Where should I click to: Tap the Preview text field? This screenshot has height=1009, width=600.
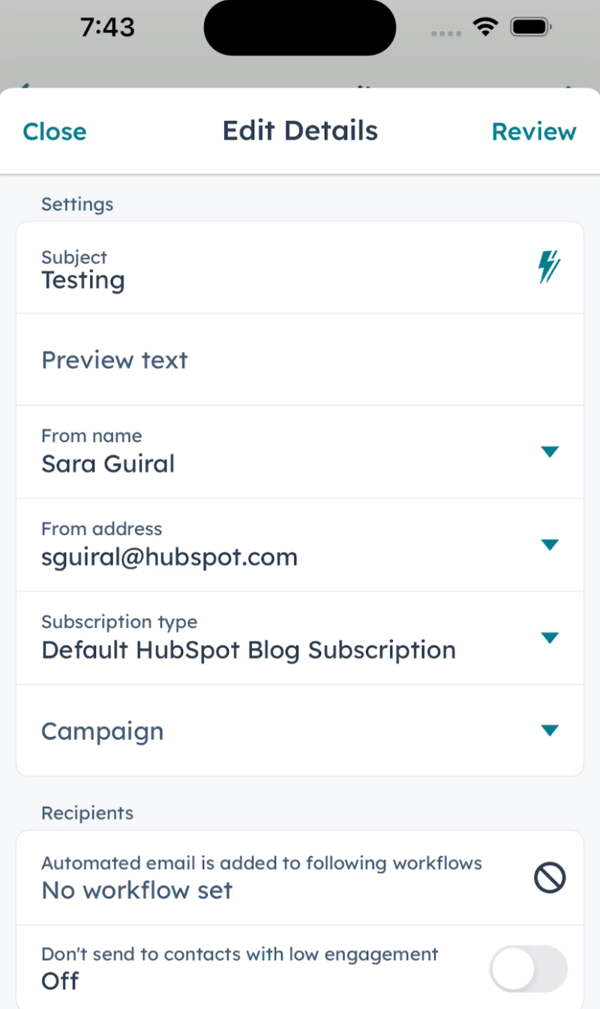(x=300, y=360)
